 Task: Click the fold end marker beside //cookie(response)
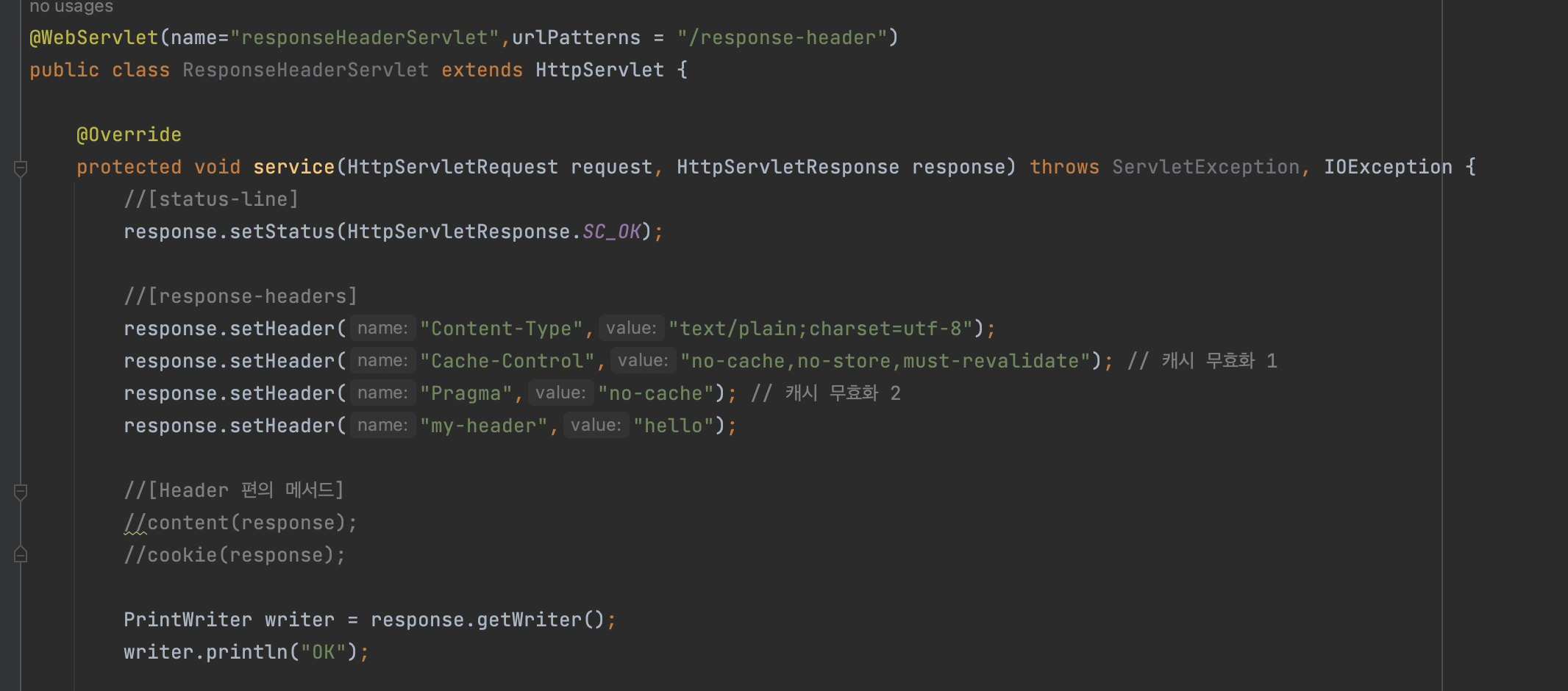(x=21, y=555)
